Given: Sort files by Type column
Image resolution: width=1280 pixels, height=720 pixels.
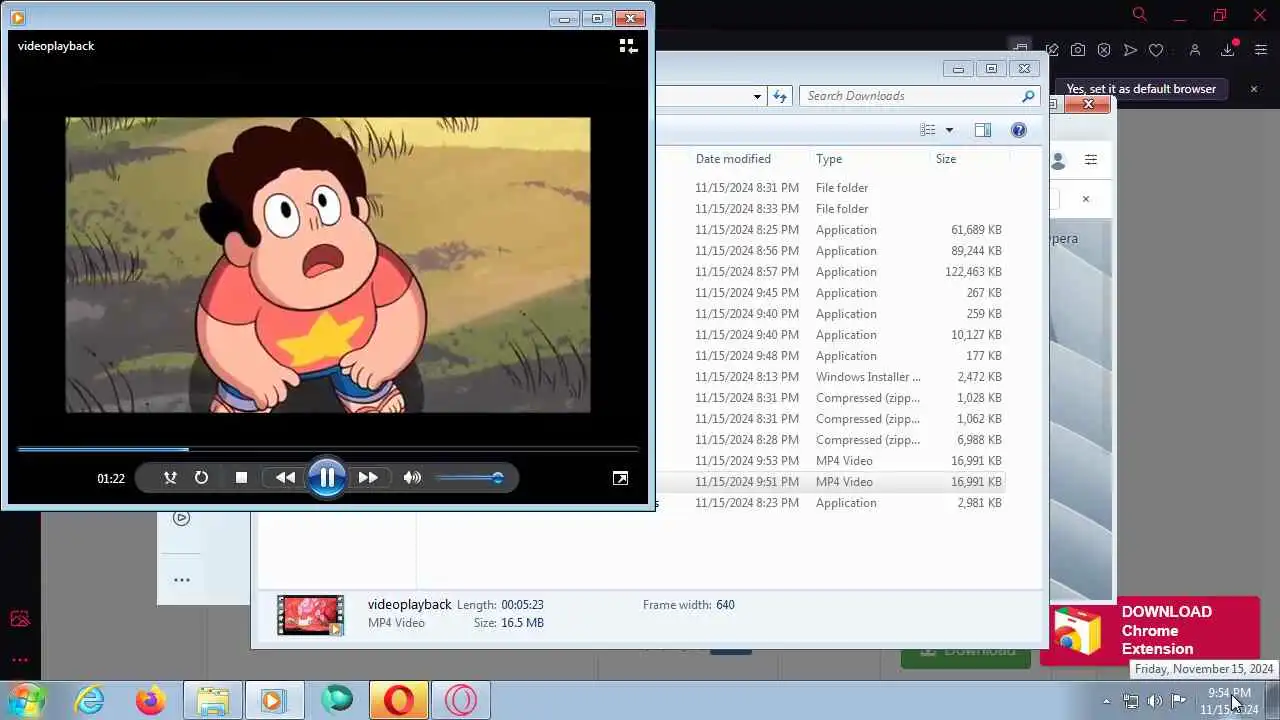Looking at the screenshot, I should click(829, 159).
